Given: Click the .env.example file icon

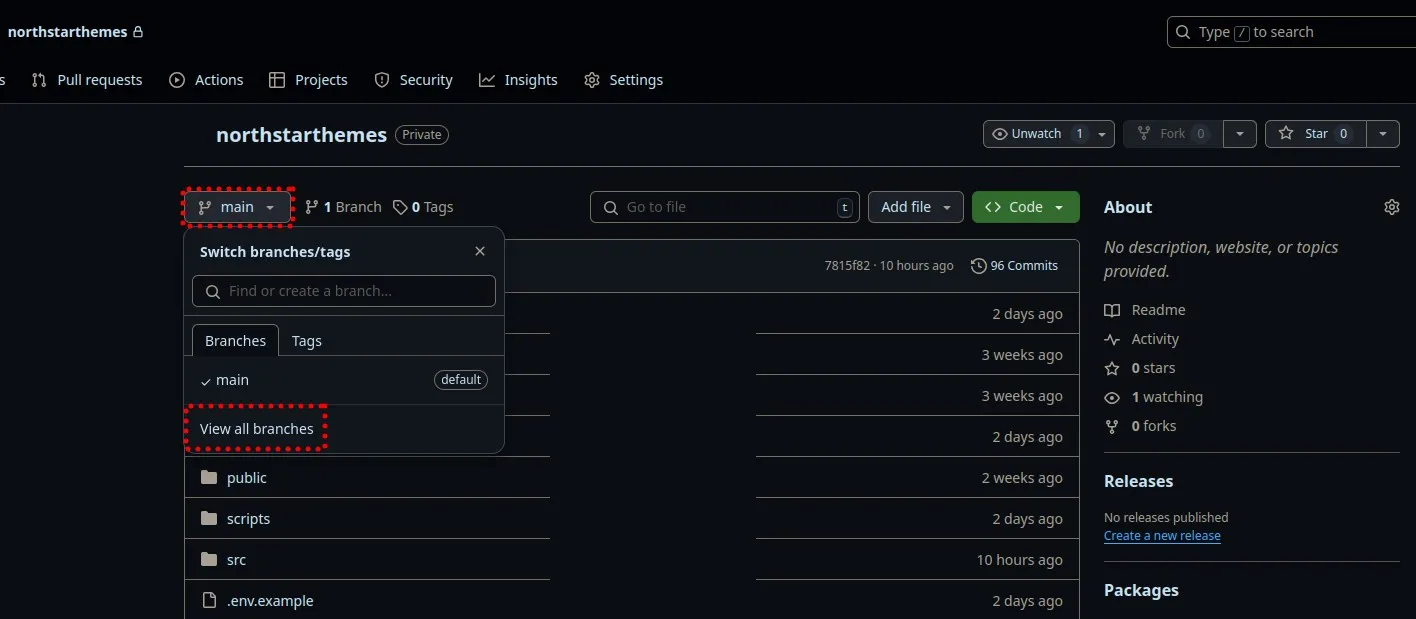Looking at the screenshot, I should (x=209, y=601).
